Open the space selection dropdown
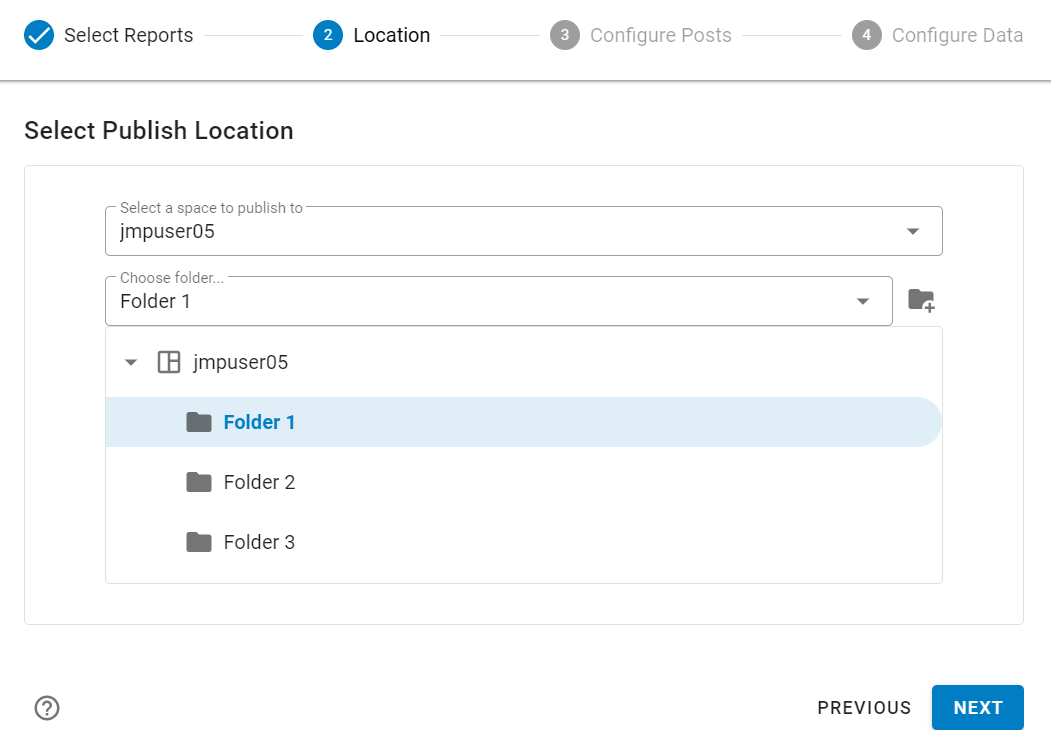The image size is (1051, 744). [x=912, y=230]
